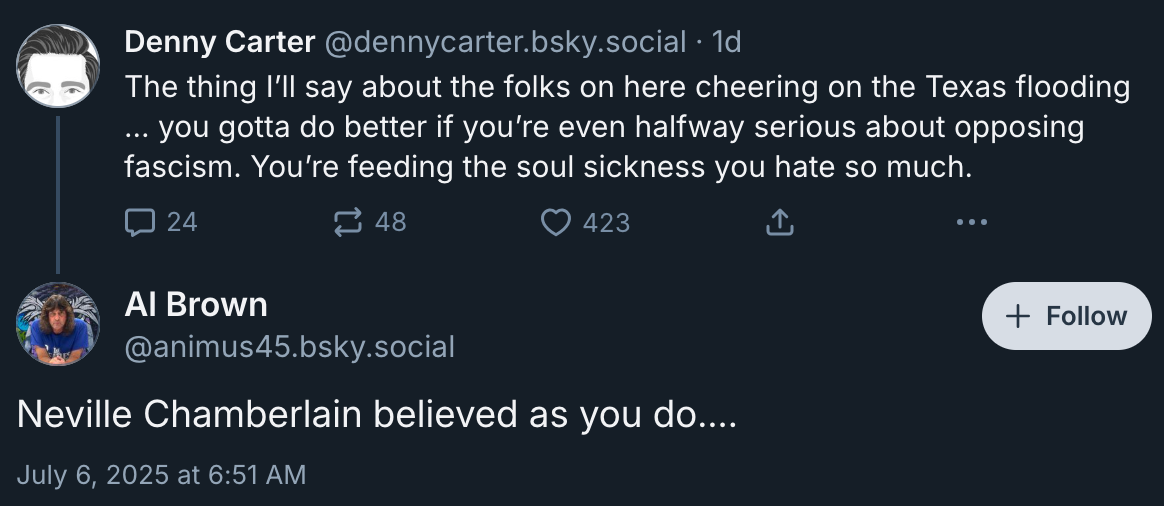Click the Denny Carter display name
The image size is (1164, 506).
(x=219, y=42)
